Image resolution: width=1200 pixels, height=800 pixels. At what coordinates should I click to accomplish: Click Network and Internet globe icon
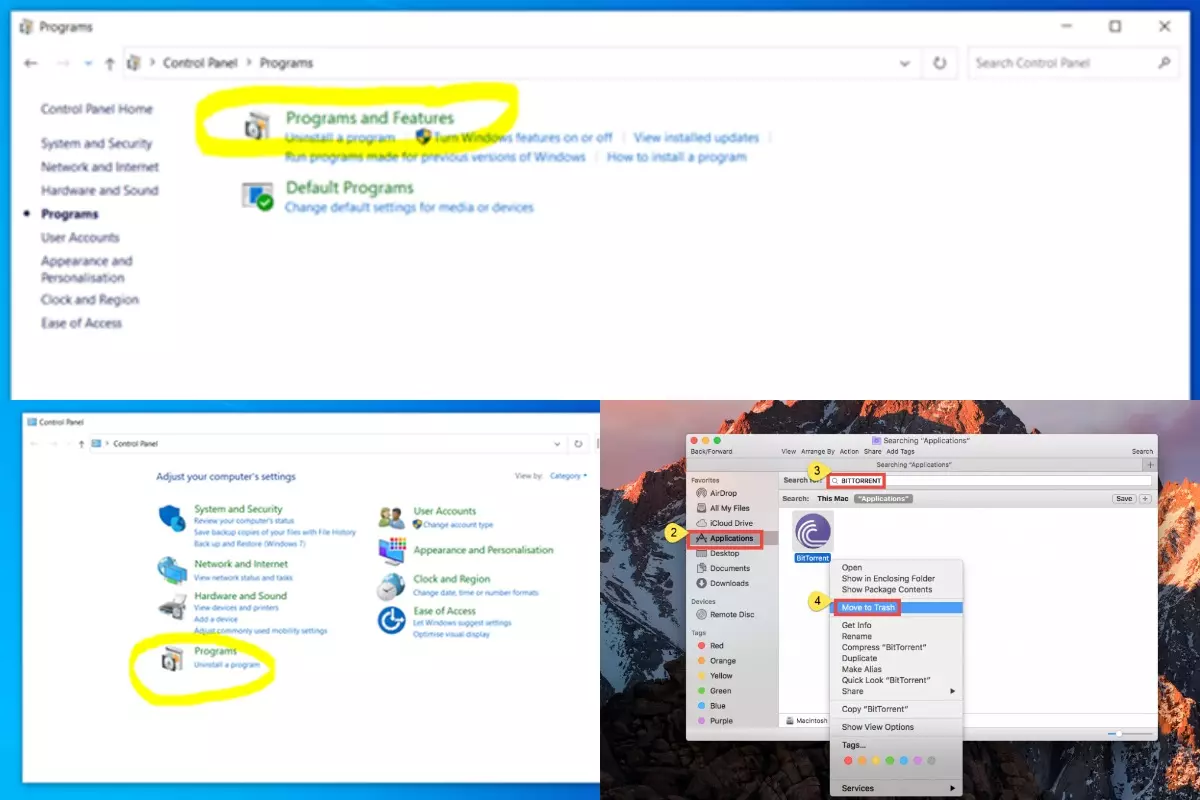[x=172, y=570]
